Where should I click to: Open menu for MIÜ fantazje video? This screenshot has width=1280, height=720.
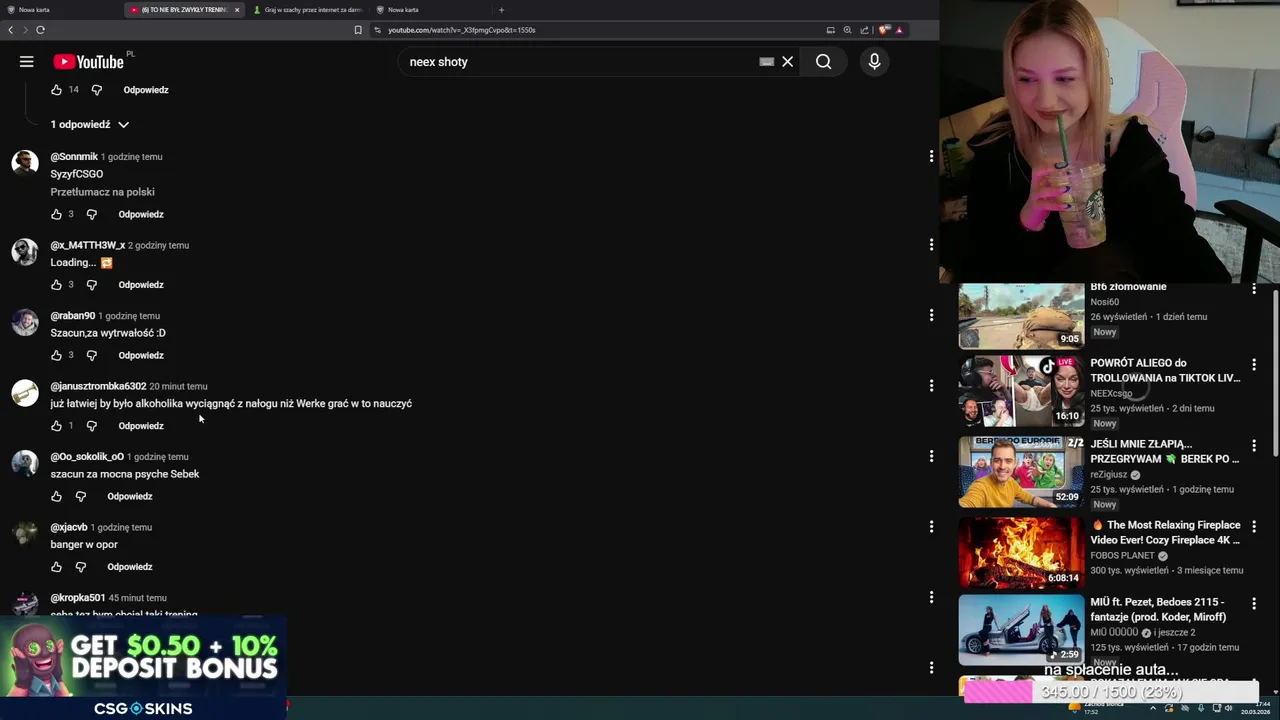tap(1254, 604)
